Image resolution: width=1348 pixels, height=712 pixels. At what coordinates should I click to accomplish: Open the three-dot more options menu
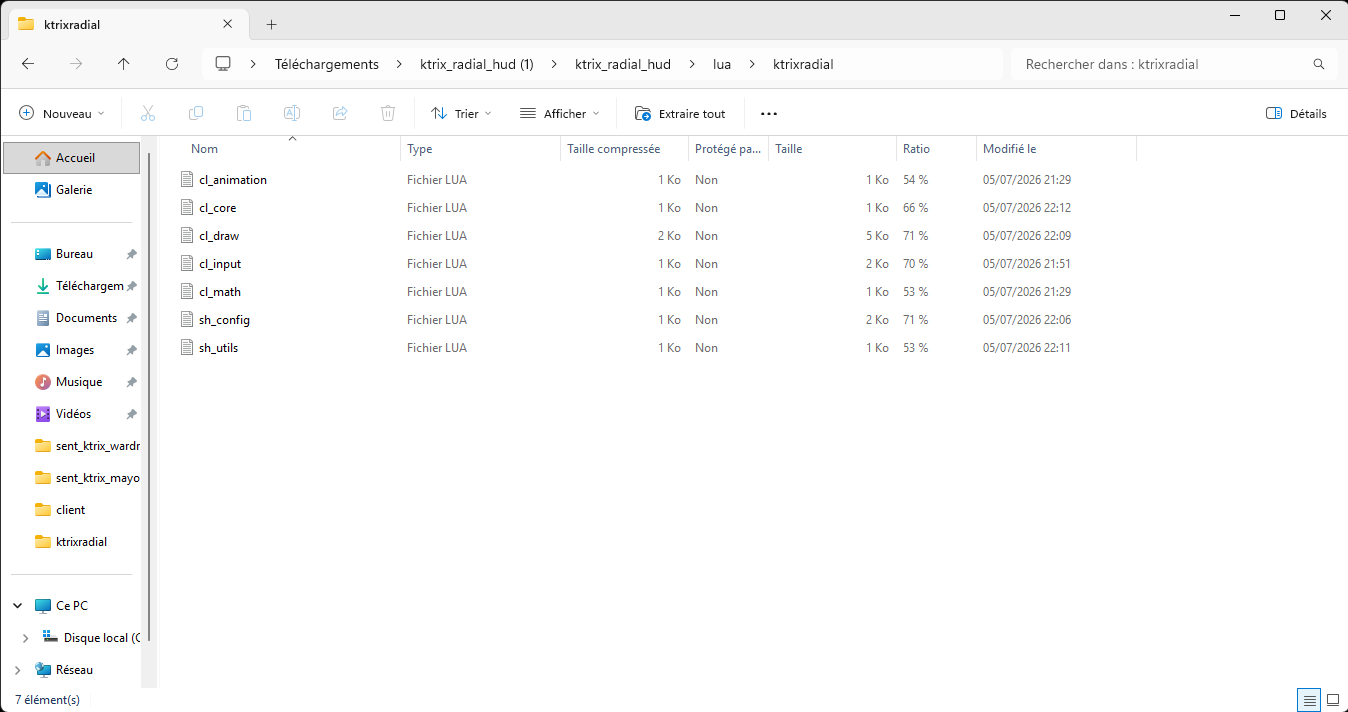pos(769,114)
